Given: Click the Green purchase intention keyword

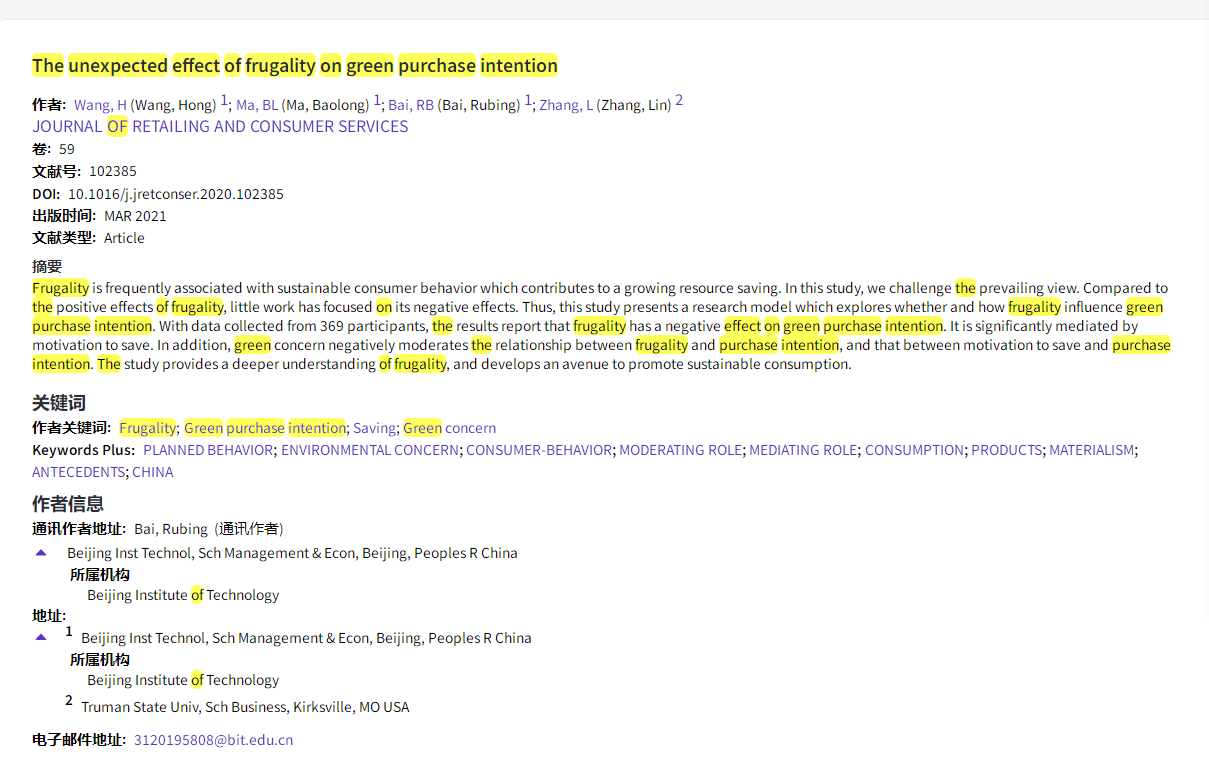Looking at the screenshot, I should point(265,428).
